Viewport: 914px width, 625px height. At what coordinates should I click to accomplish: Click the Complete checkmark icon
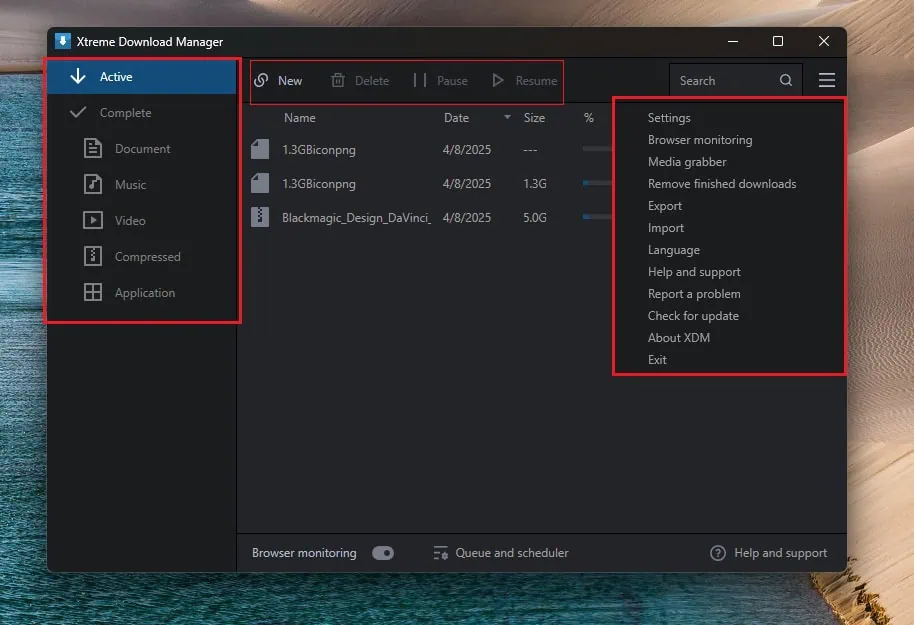pyautogui.click(x=78, y=112)
